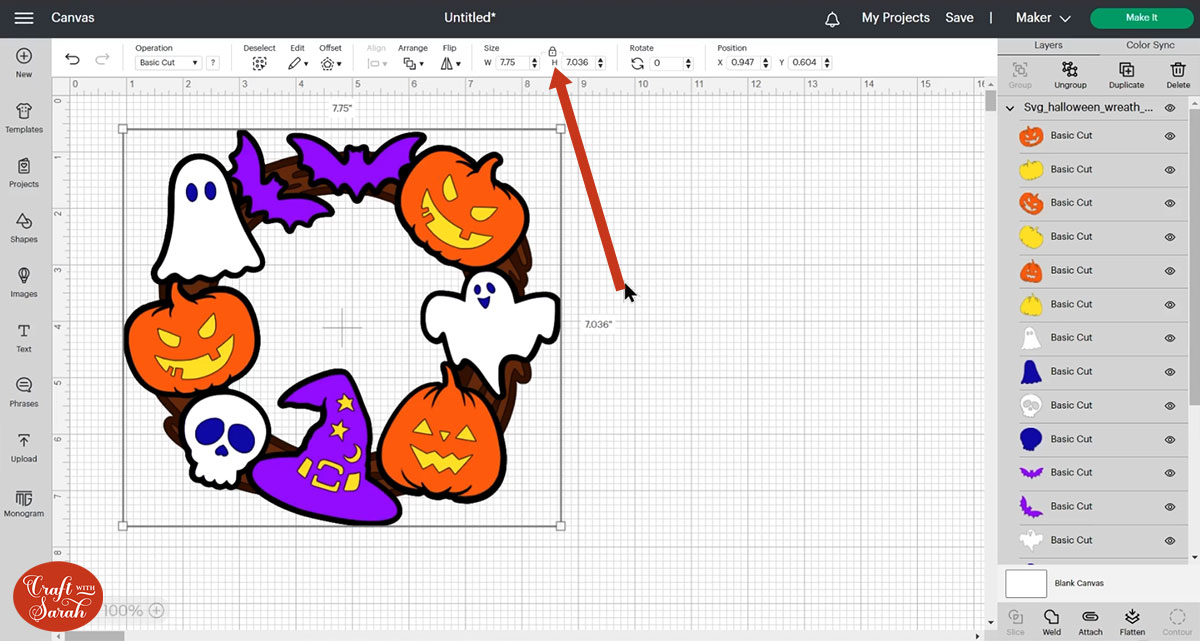Open My Projects
Image resolution: width=1200 pixels, height=641 pixels.
click(896, 18)
